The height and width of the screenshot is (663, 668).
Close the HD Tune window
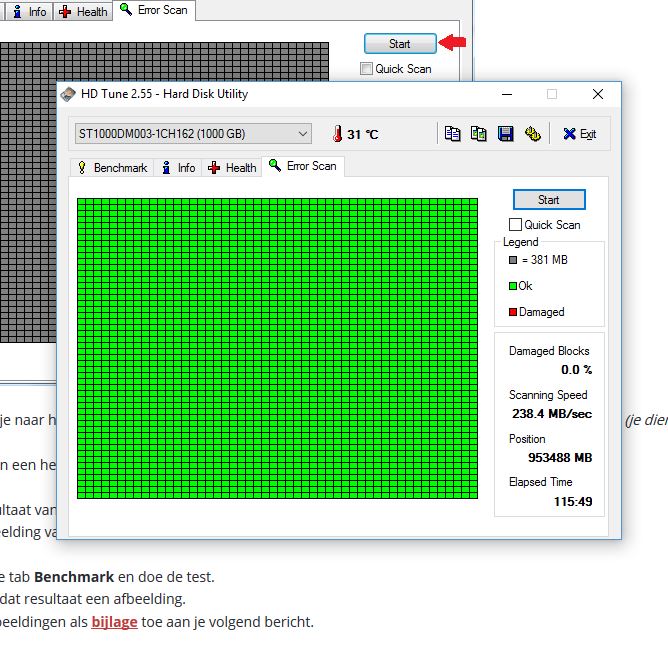(x=598, y=94)
